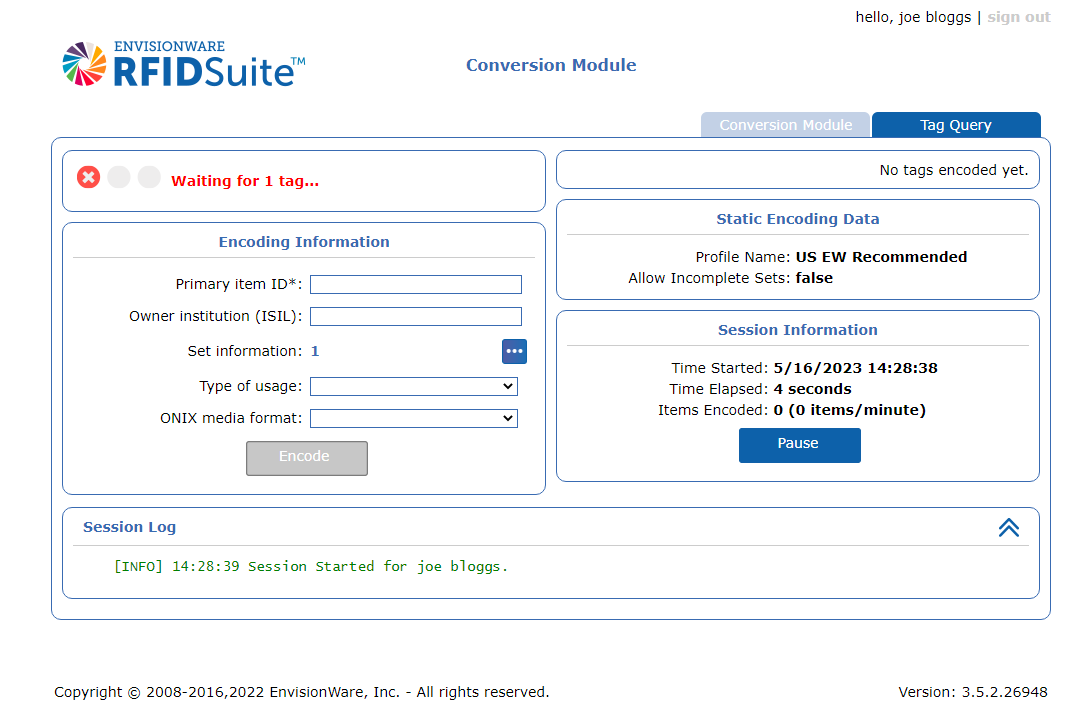The image size is (1088, 715).
Task: Click items encoded '0 (0 items/minute)' value
Action: 849,410
